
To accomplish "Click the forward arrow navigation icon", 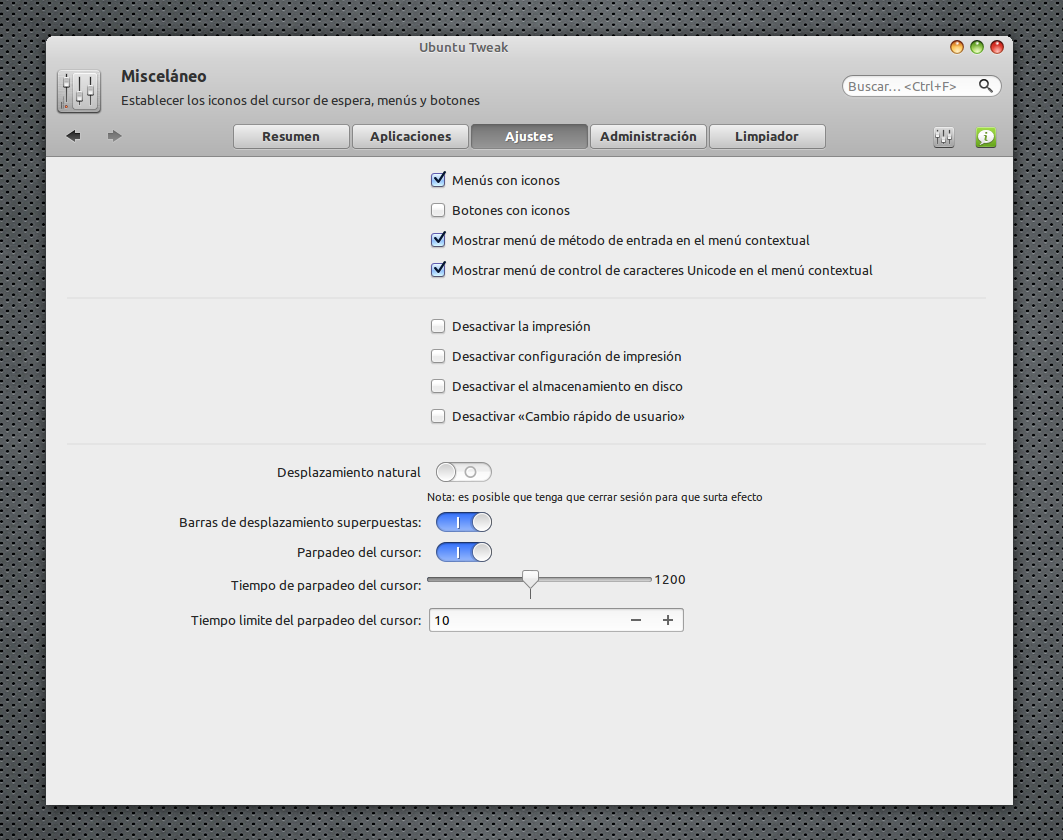I will (115, 136).
